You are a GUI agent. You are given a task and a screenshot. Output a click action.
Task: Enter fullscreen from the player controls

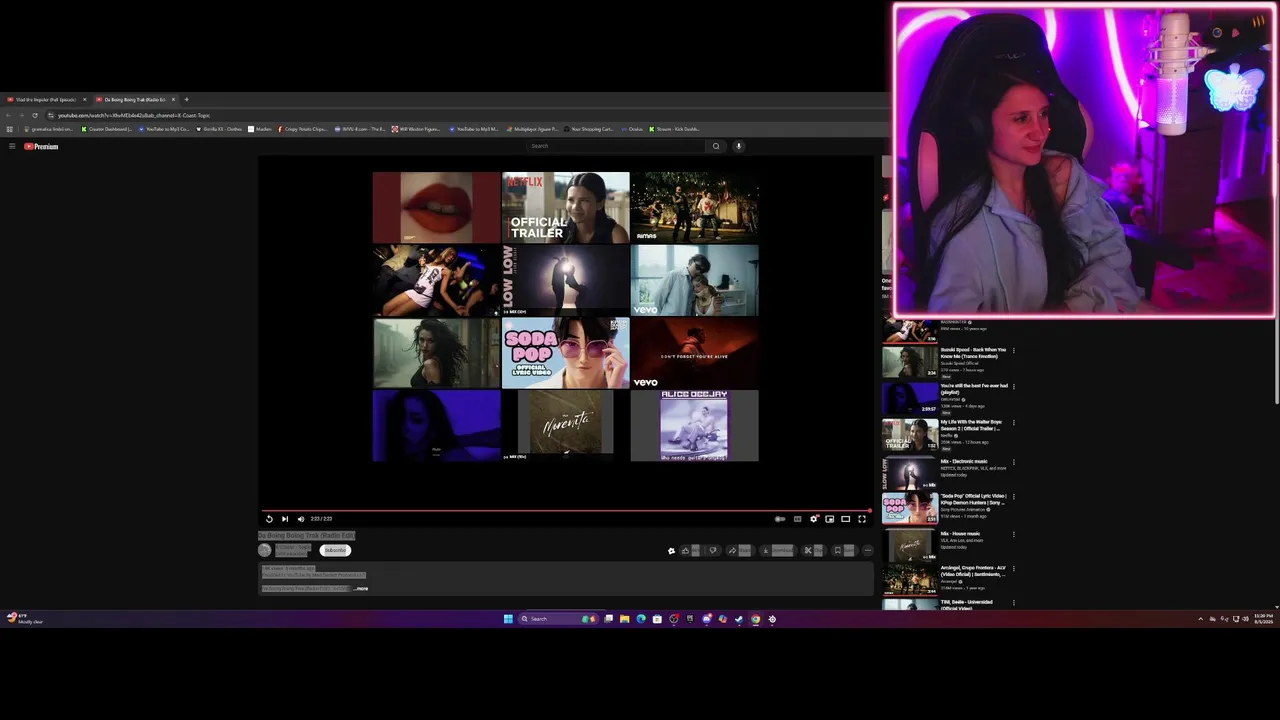862,519
